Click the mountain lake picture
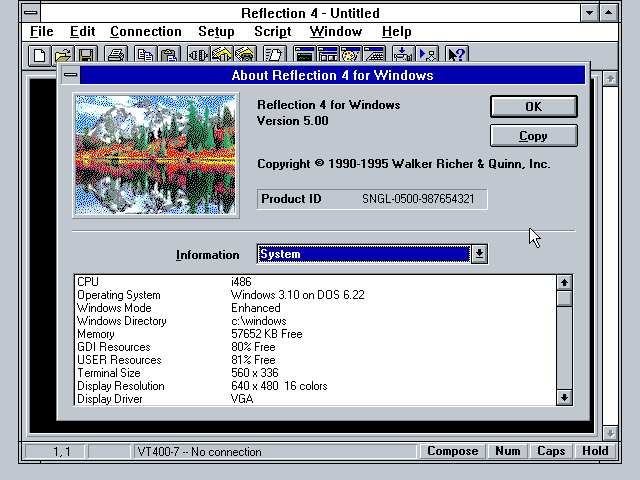640x480 pixels. [156, 155]
